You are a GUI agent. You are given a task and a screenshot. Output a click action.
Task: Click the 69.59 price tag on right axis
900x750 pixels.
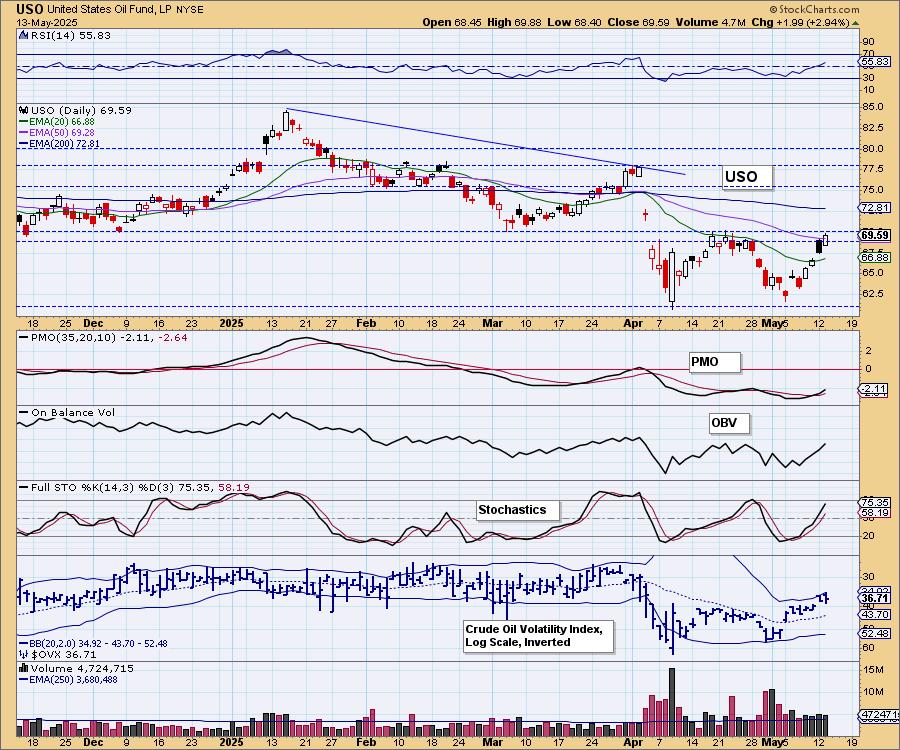pos(875,235)
